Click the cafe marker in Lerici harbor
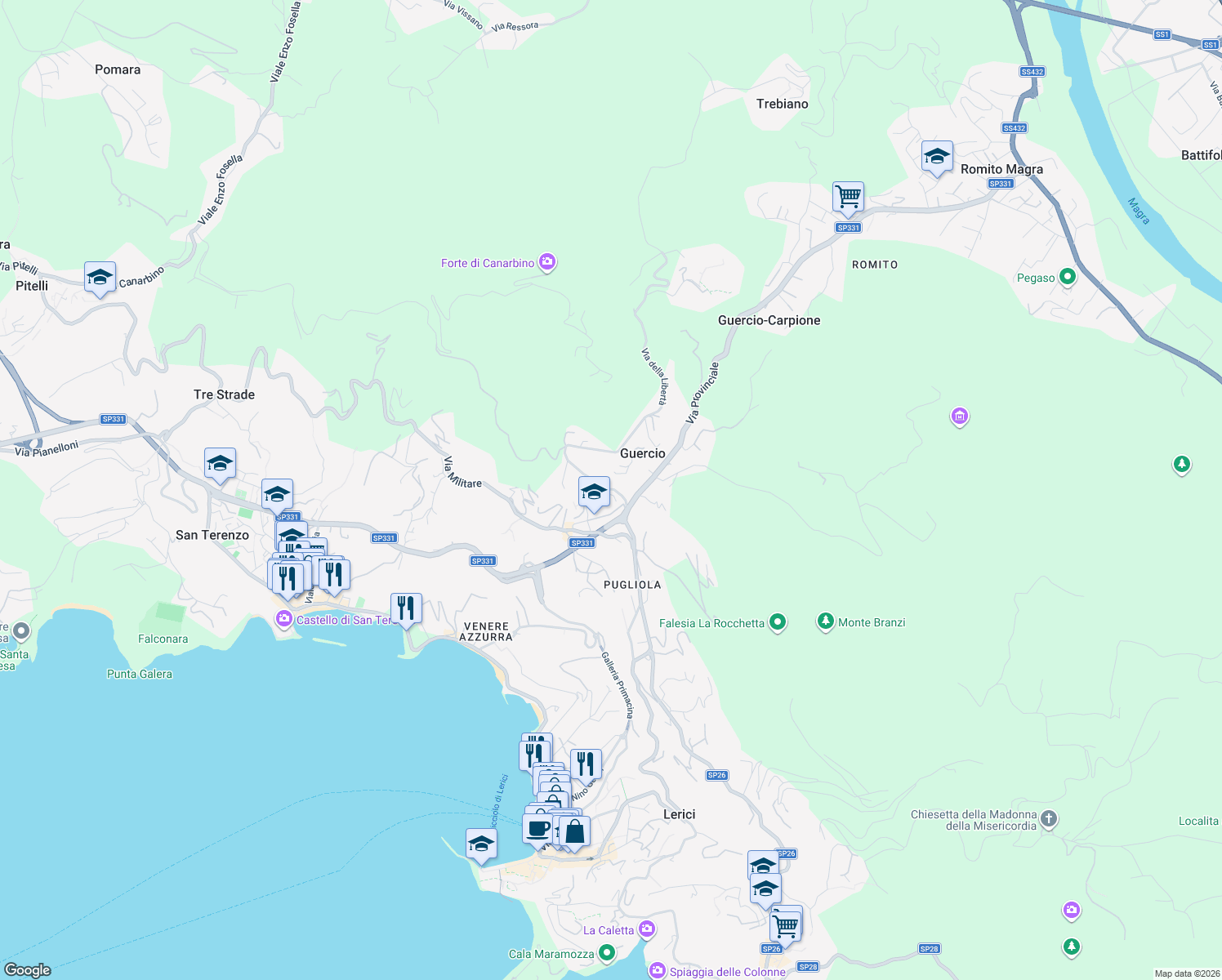The width and height of the screenshot is (1222, 980). 537,830
